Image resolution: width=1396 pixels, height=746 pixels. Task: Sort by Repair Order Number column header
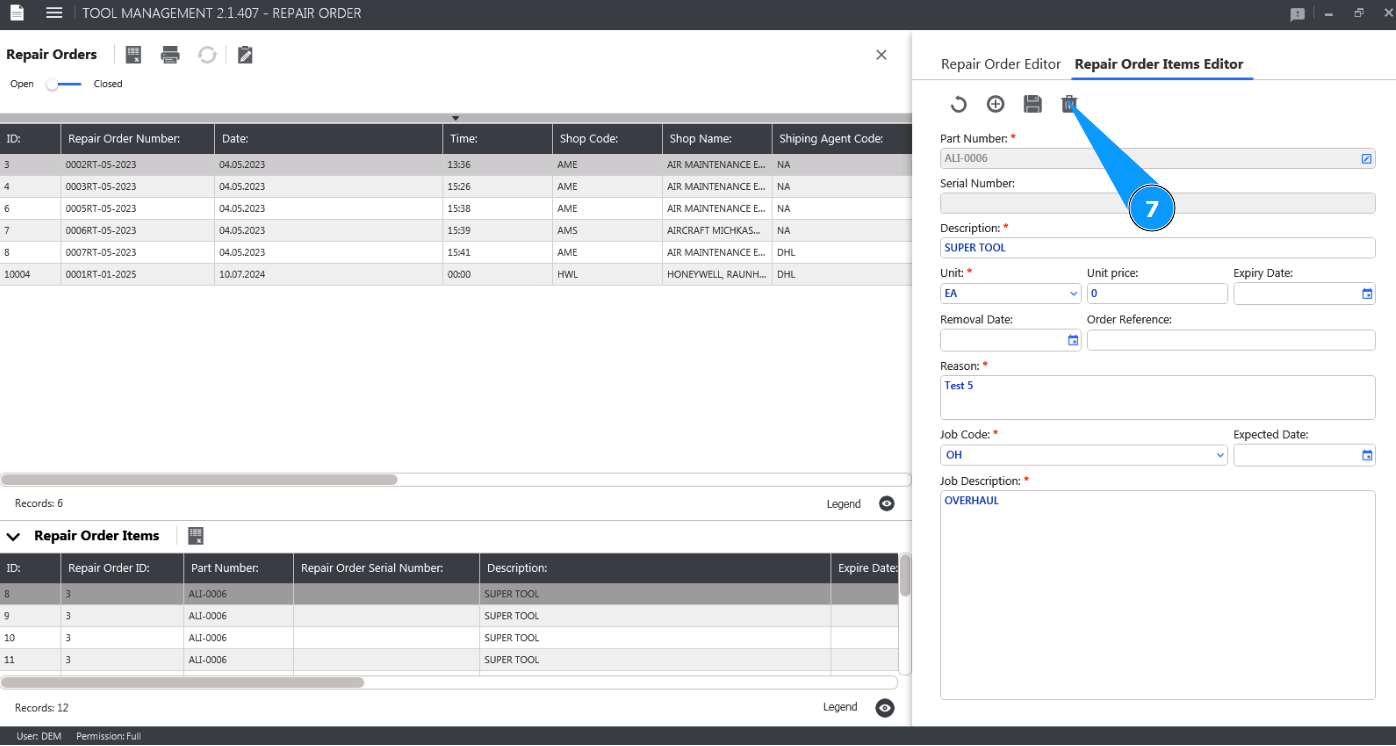pos(138,139)
